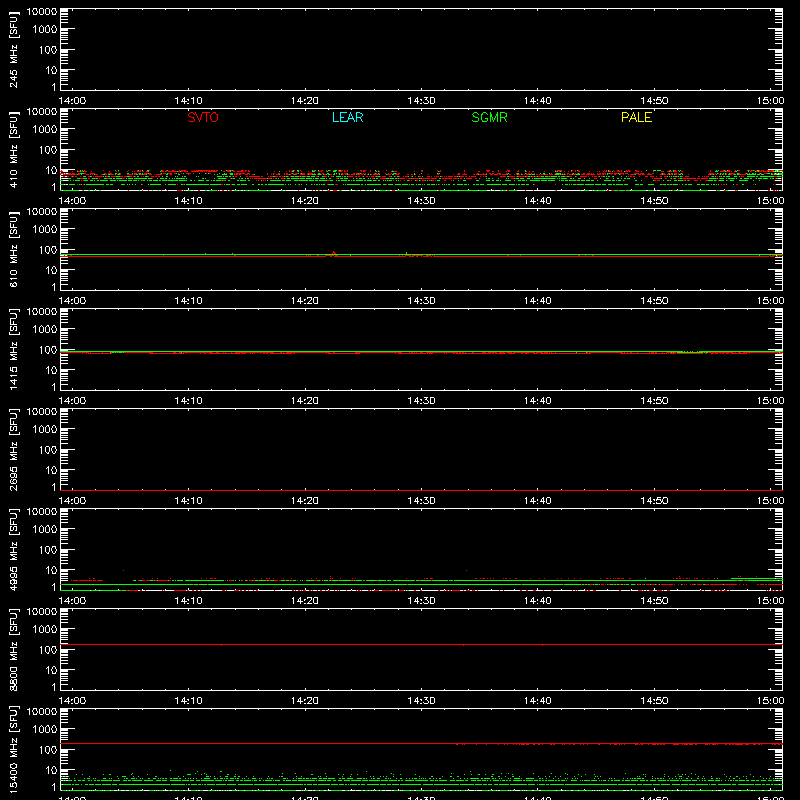The image size is (800, 800).
Task: Click the 100 tick of 8800 MHz panel
Action: tap(48, 650)
